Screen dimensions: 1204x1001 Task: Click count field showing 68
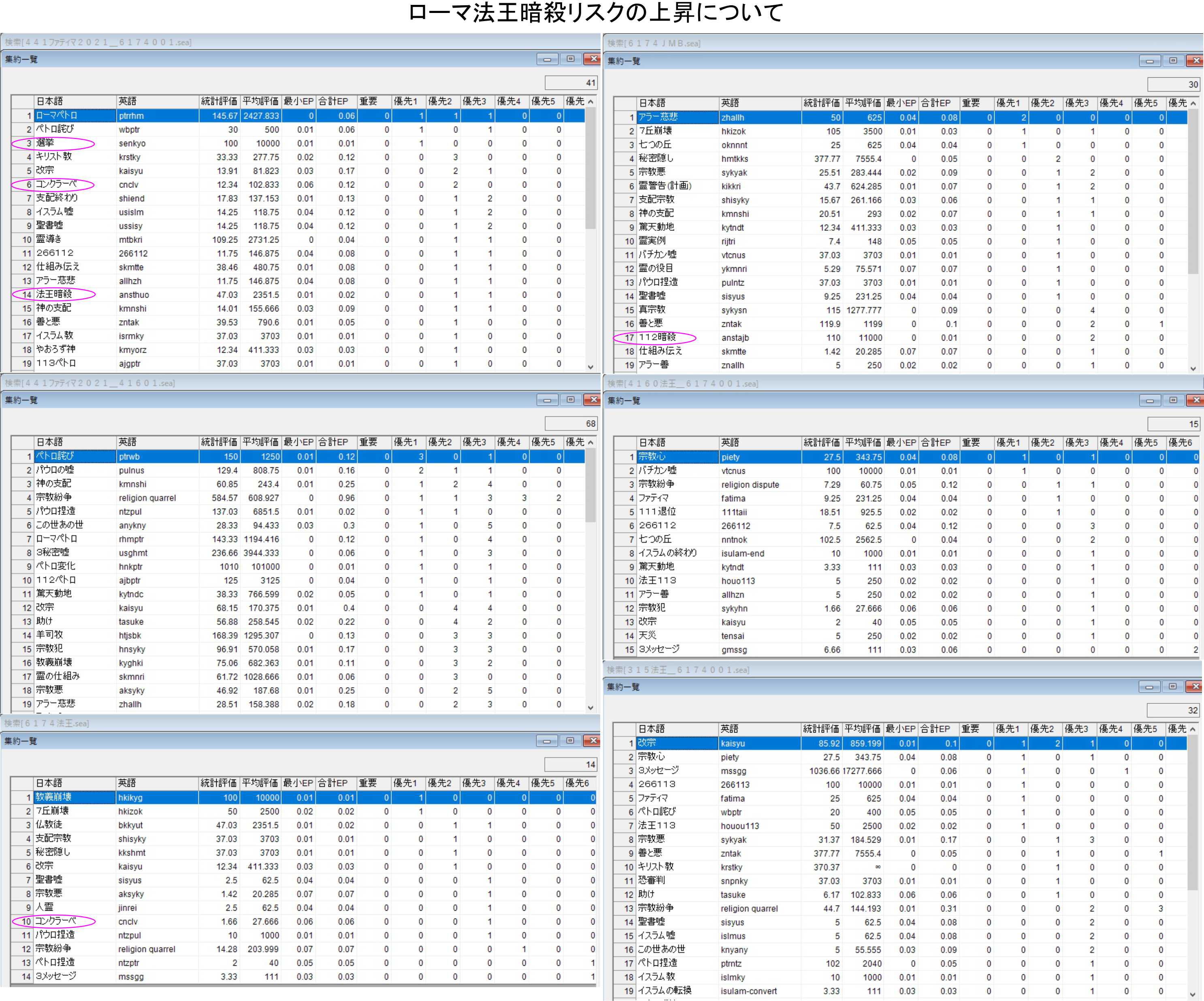[x=571, y=423]
